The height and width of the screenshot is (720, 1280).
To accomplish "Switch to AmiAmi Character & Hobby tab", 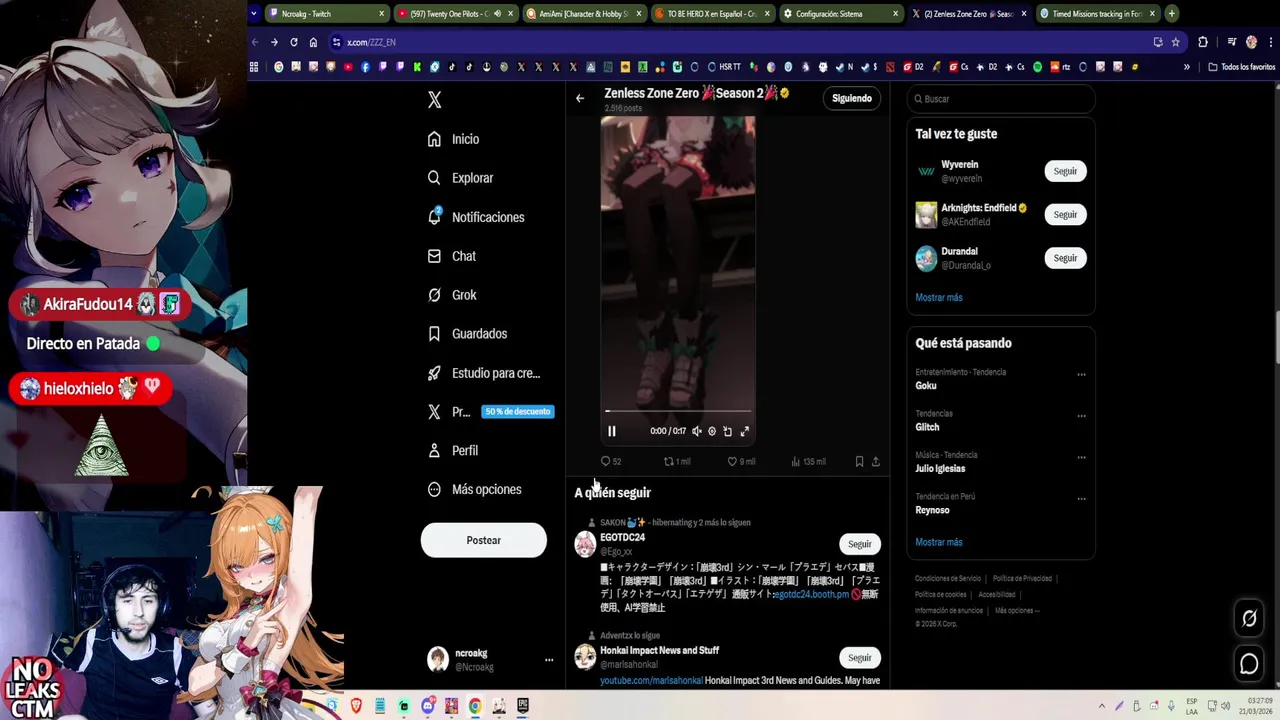I will click(584, 14).
